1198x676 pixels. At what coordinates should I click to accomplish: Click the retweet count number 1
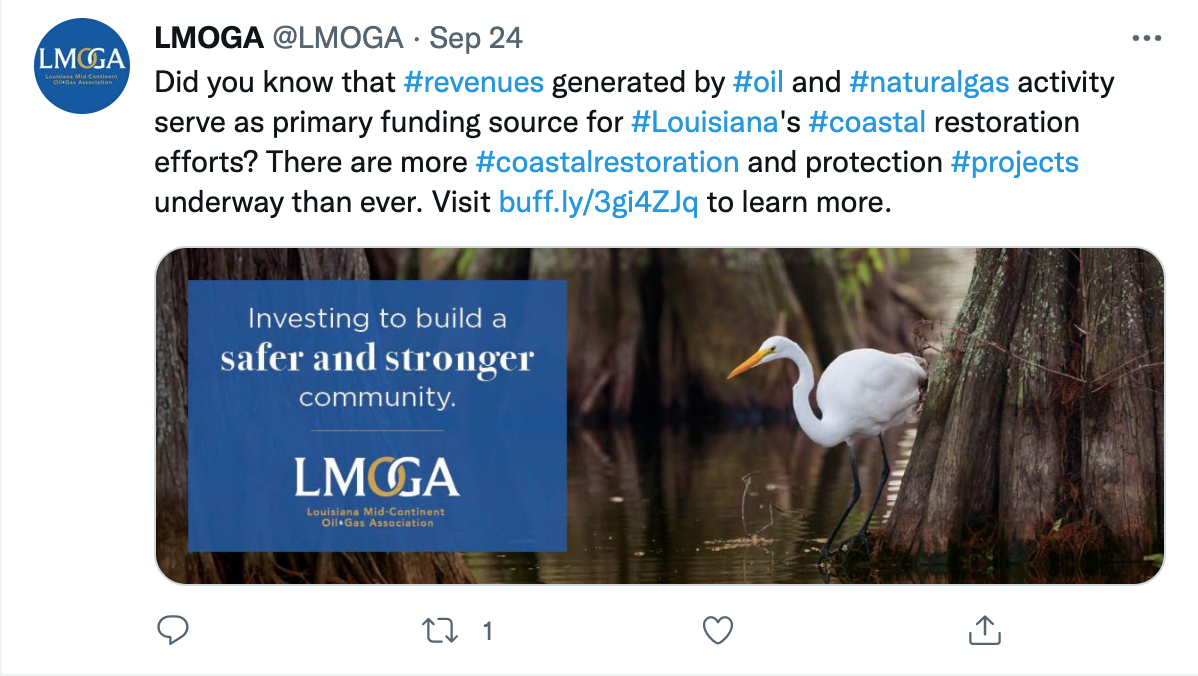point(488,631)
